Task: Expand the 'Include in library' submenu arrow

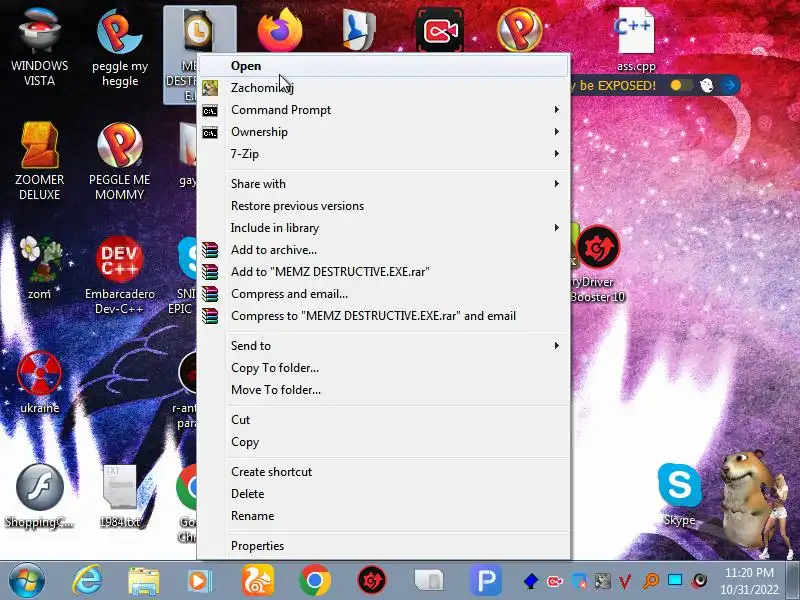Action: (557, 228)
